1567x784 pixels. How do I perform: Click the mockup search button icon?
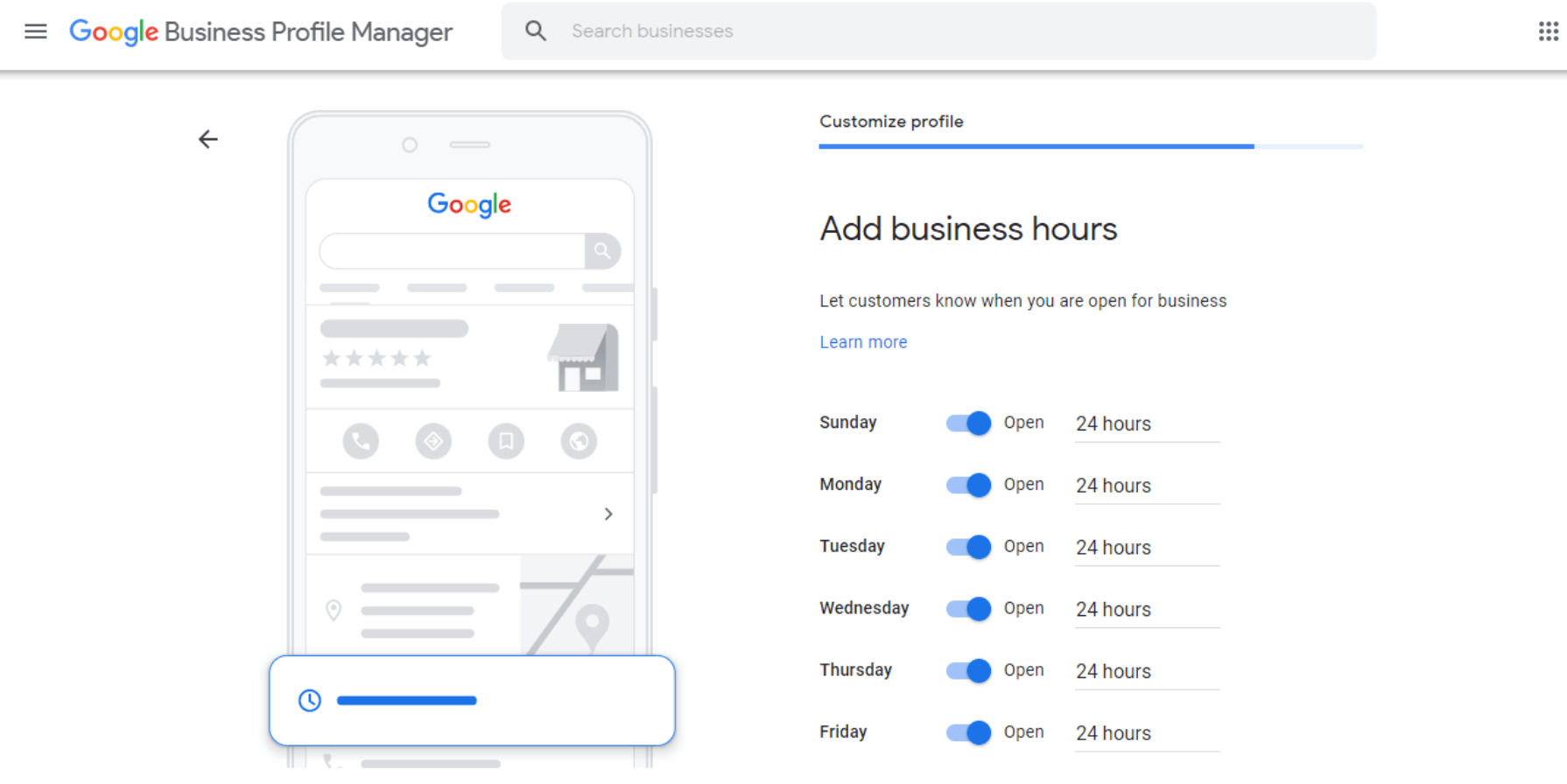click(x=602, y=251)
